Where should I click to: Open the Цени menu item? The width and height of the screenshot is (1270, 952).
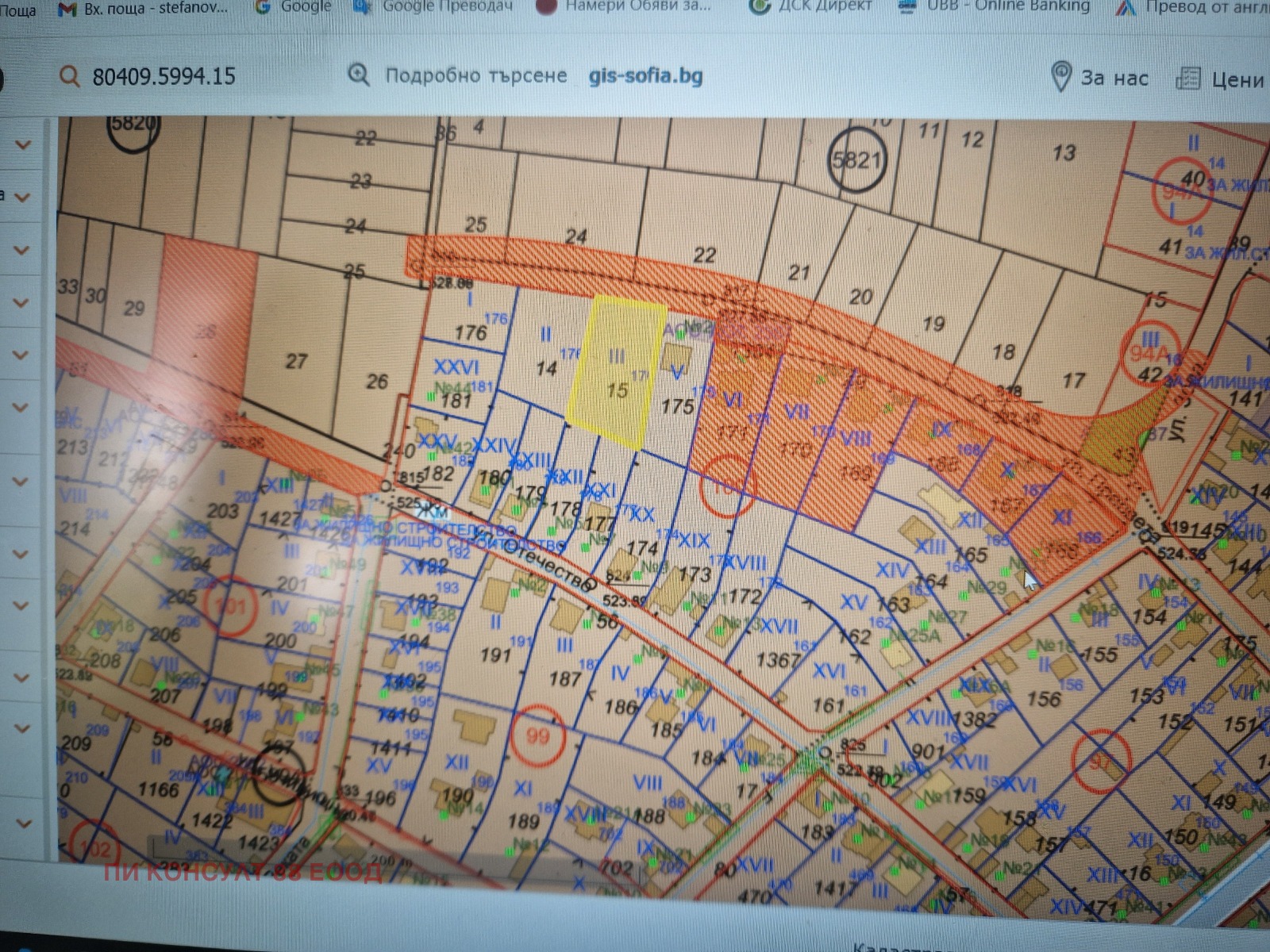[1237, 80]
